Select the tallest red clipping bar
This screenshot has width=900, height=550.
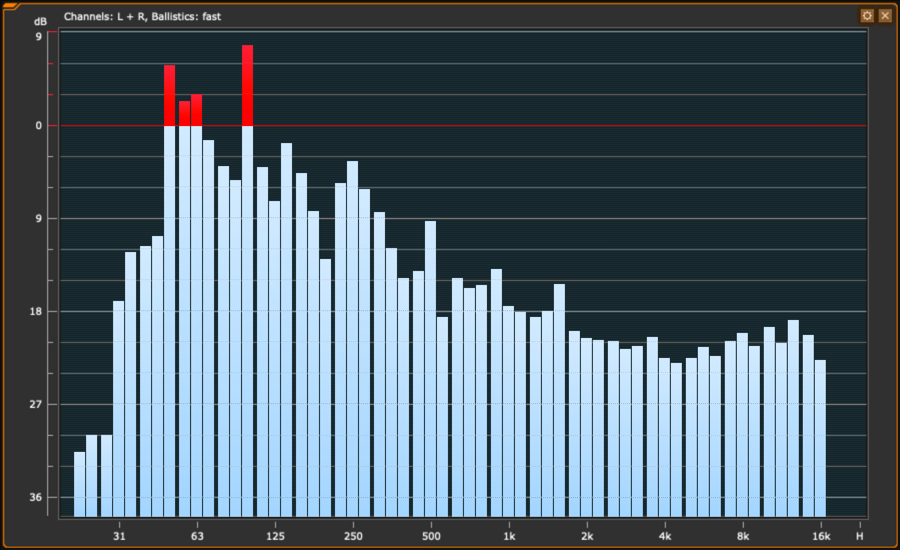(x=247, y=86)
